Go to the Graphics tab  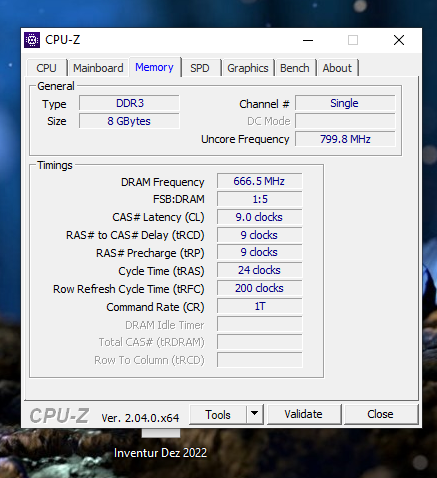click(248, 68)
